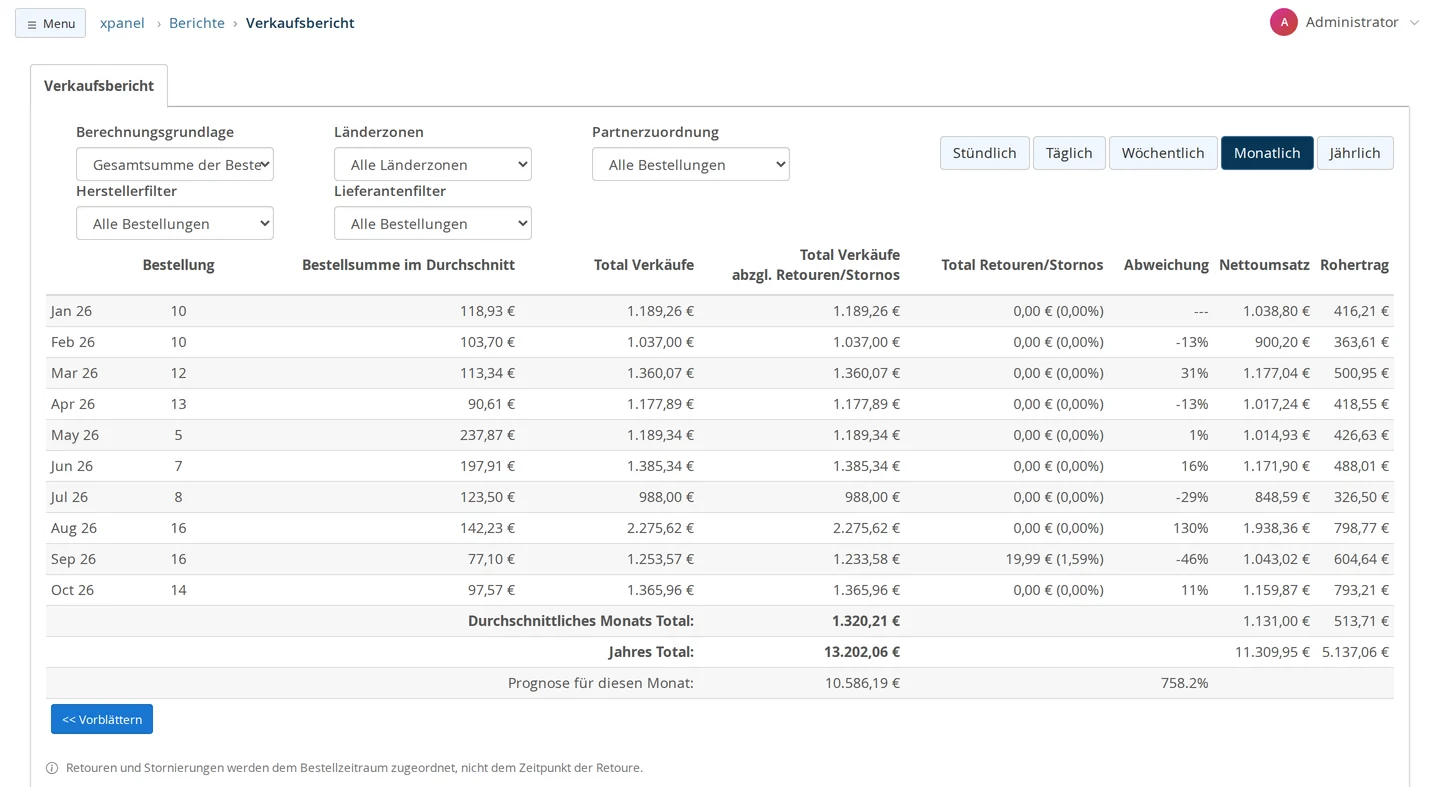Click the Administrator avatar icon
Viewport: 1432px width, 787px height.
coord(1284,22)
